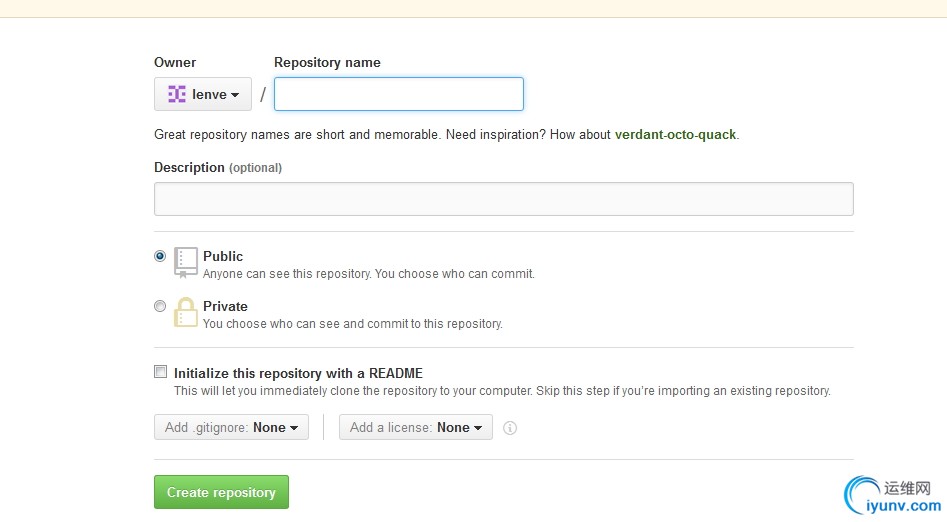Click the lenve owner identicon avatar
947x522 pixels.
(x=177, y=94)
